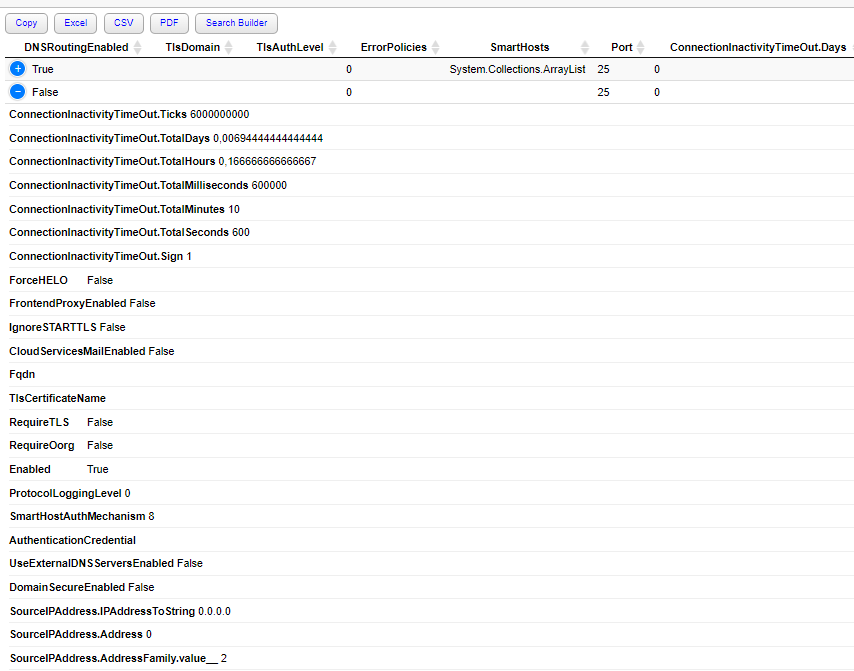Sort by TlsAuthLevel column header
The height and width of the screenshot is (671, 854).
tap(290, 47)
